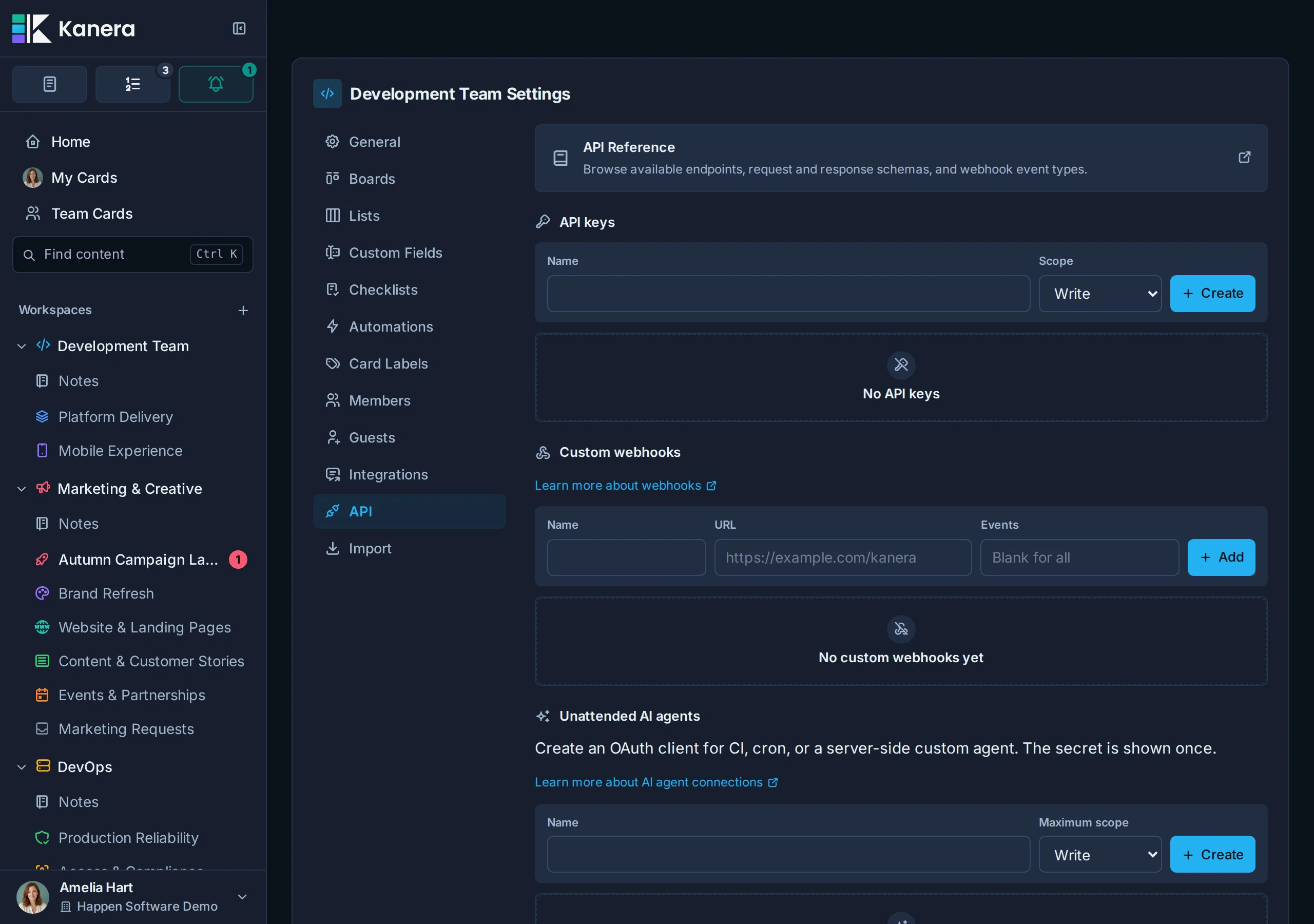Open Mobile Experience board
This screenshot has width=1314, height=924.
tap(120, 451)
